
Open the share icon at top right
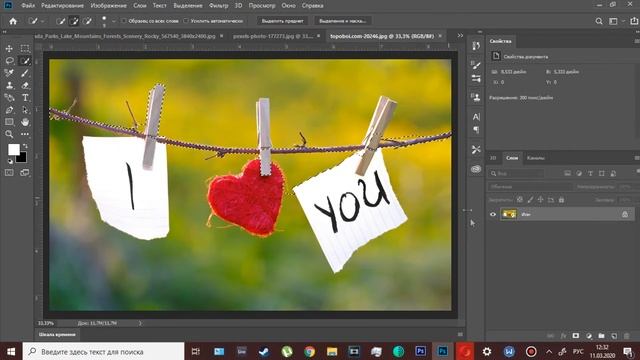coord(634,21)
